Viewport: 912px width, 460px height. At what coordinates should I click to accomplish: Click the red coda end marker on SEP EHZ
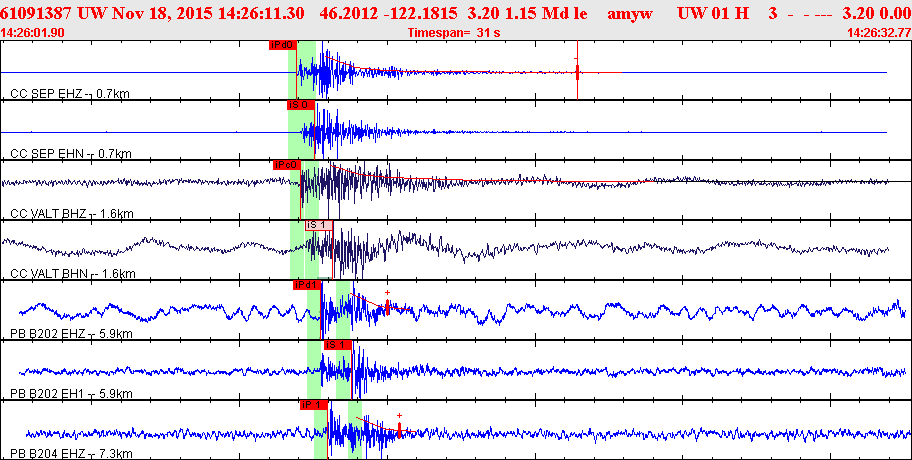(577, 72)
